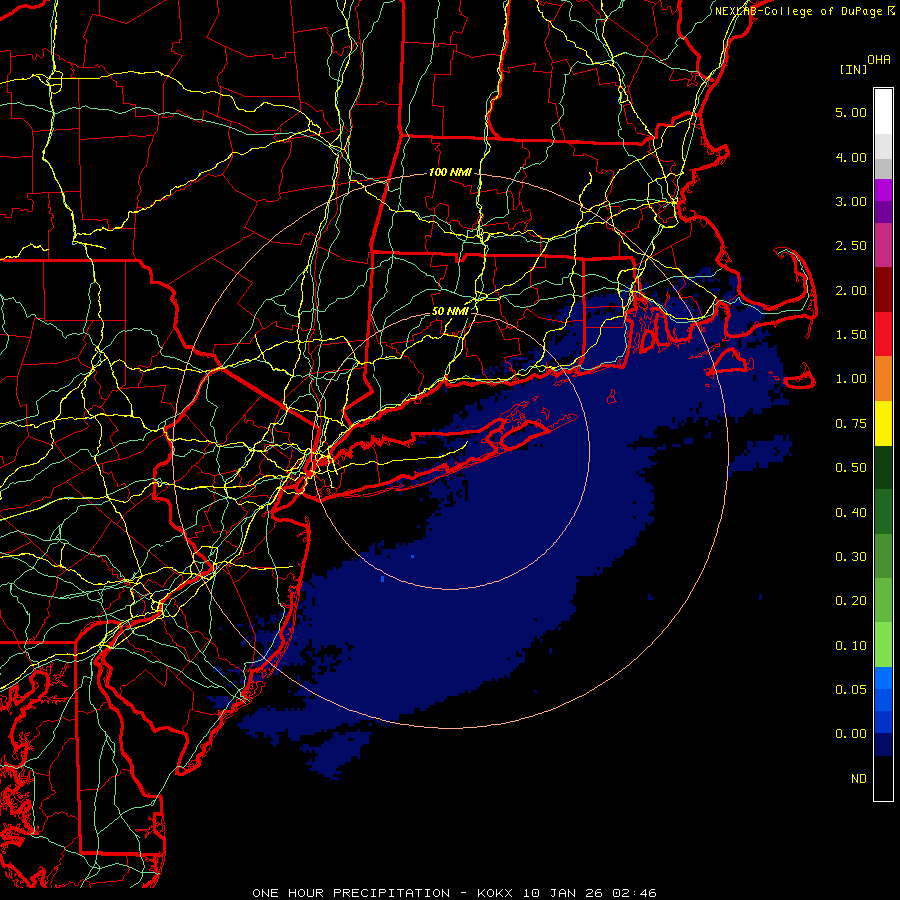This screenshot has width=900, height=900.
Task: Select the white swatch atop the color scale
Action: (883, 112)
